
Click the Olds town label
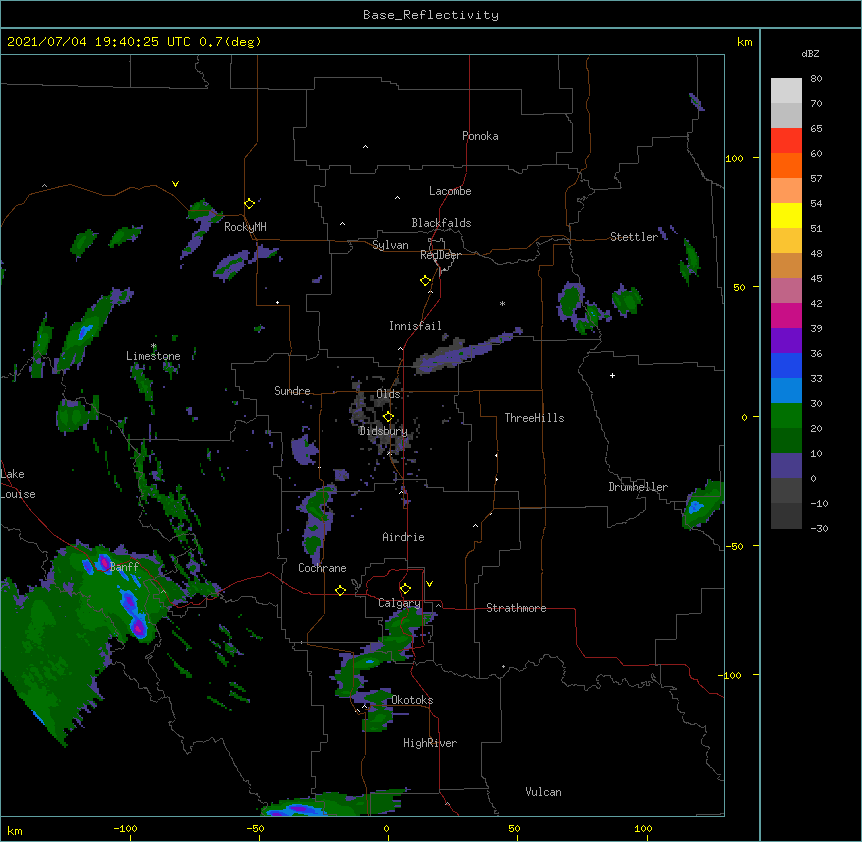click(x=388, y=394)
